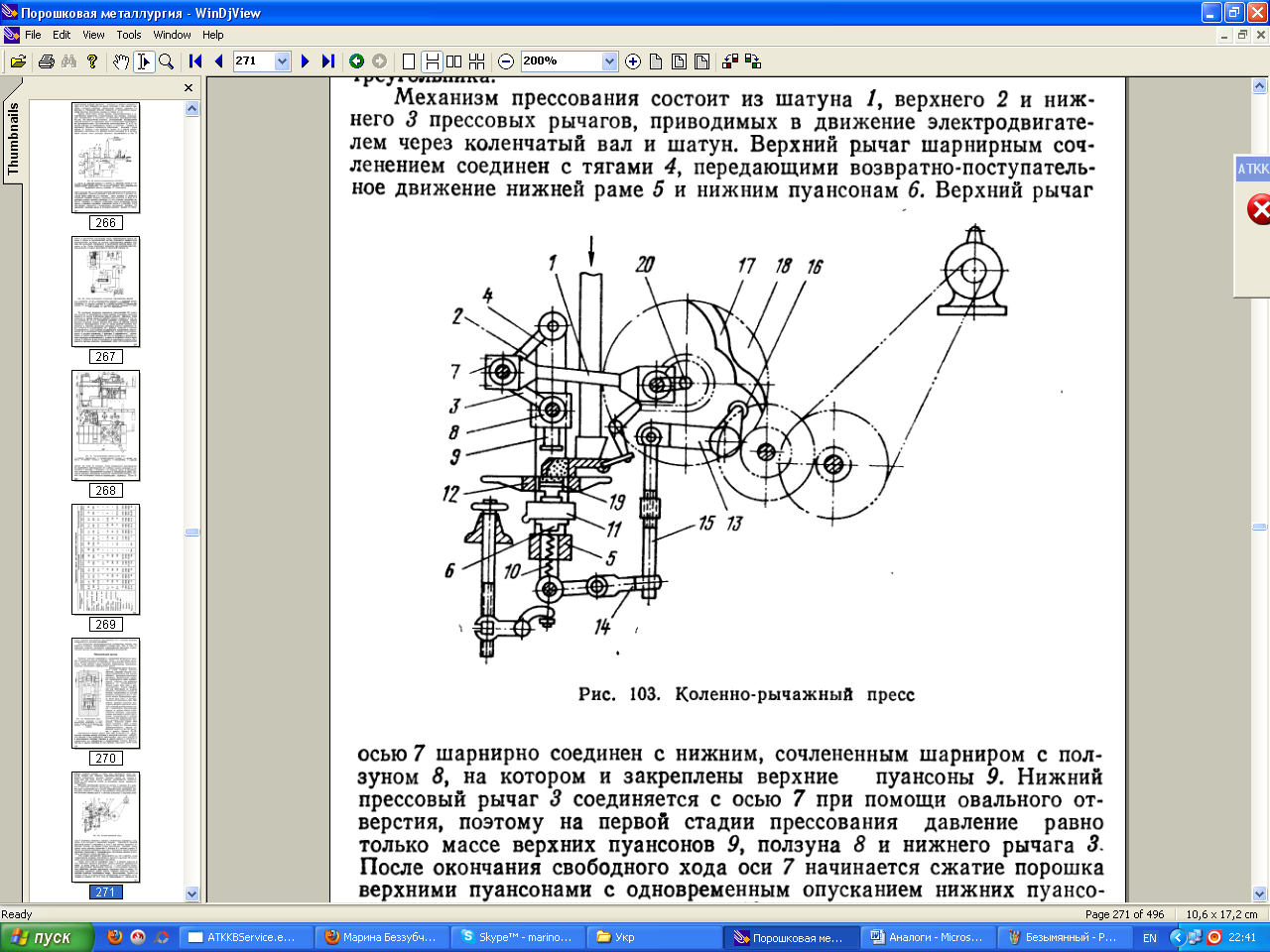Click the green Back navigation arrow
The image size is (1270, 952).
tap(356, 61)
